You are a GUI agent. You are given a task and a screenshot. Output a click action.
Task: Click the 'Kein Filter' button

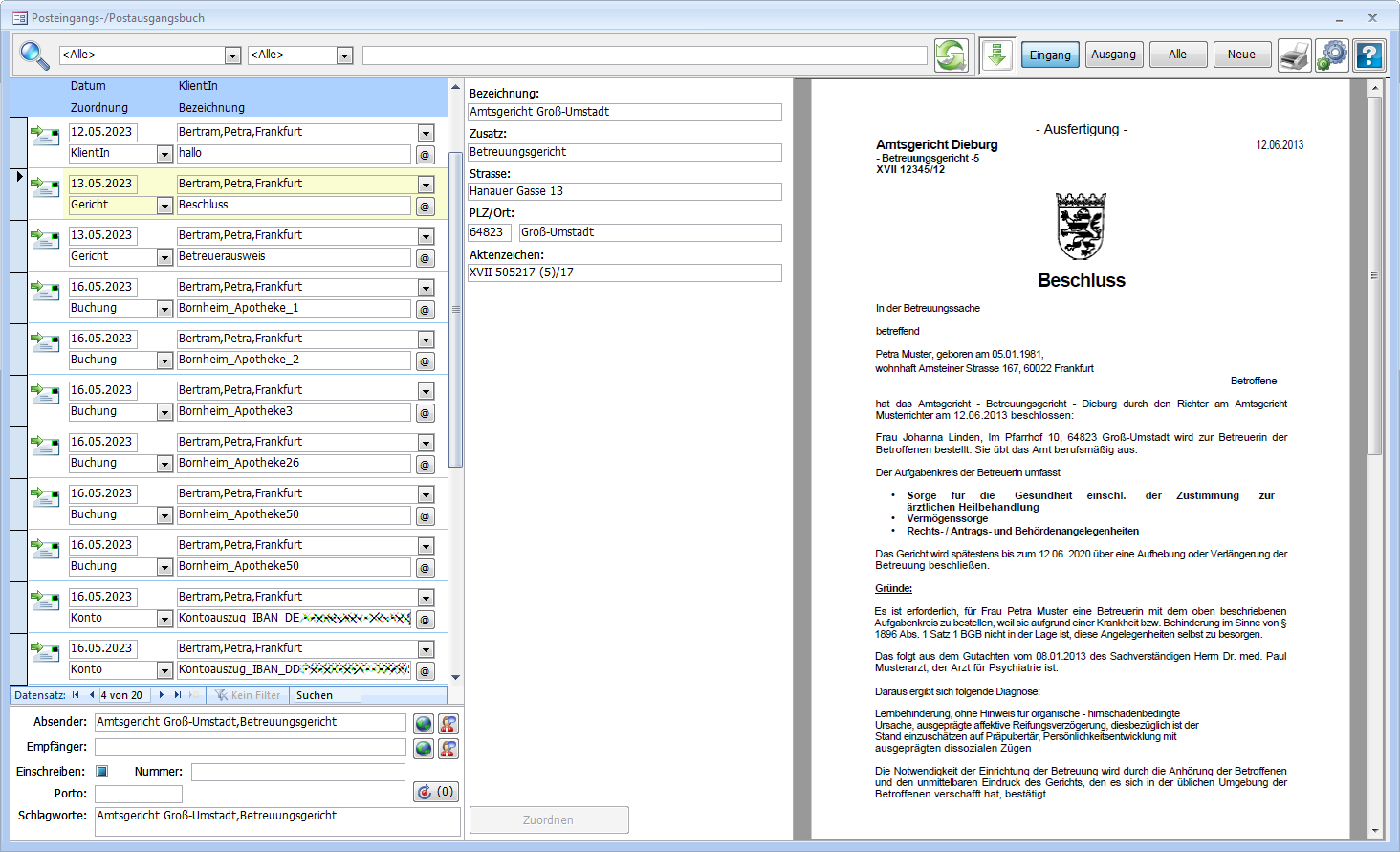(x=249, y=695)
